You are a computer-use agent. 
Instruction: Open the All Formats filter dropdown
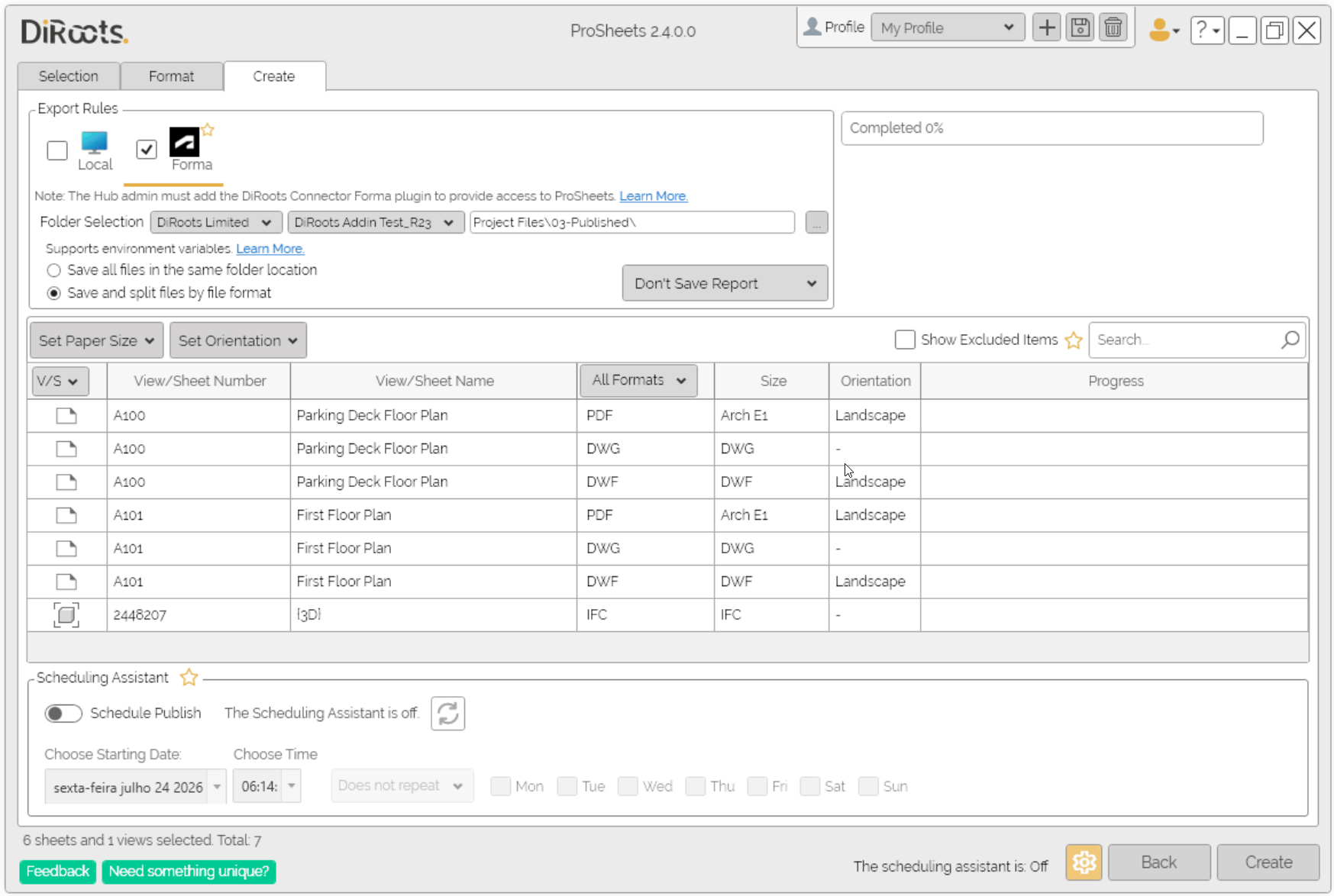(x=638, y=380)
